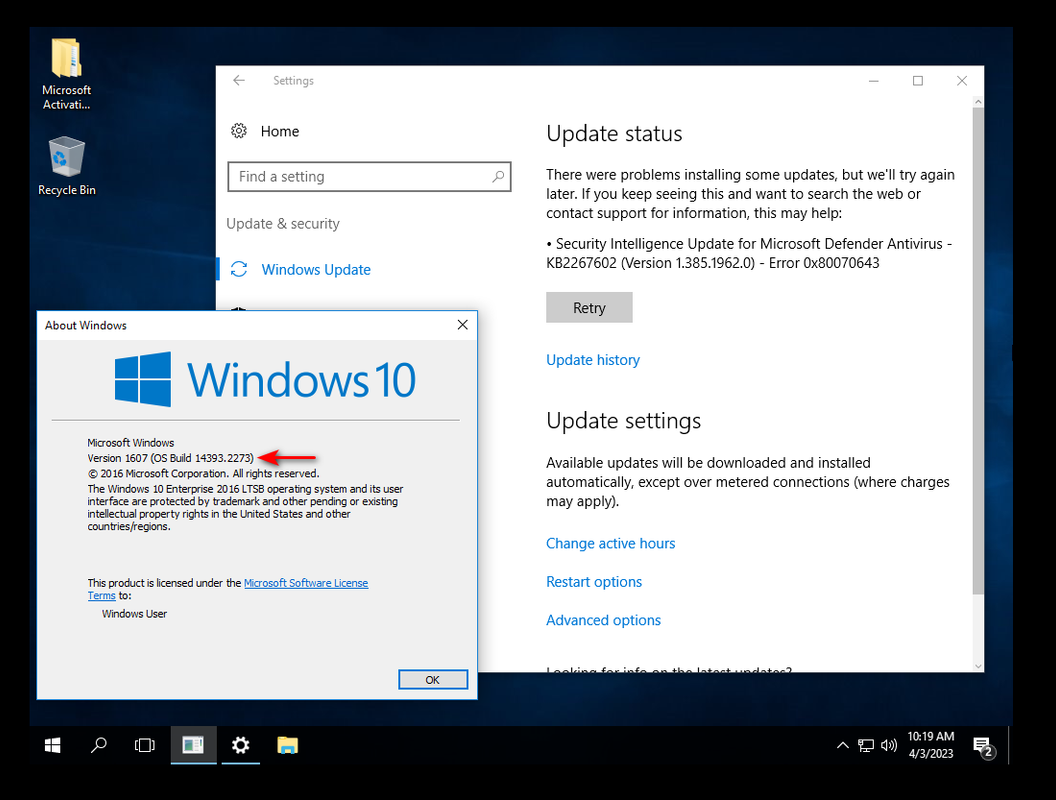
Task: Click in the Find a setting field
Action: click(x=369, y=176)
